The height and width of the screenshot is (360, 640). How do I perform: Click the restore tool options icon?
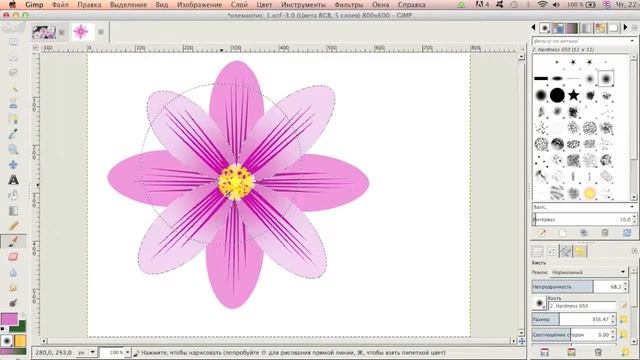(x=571, y=352)
